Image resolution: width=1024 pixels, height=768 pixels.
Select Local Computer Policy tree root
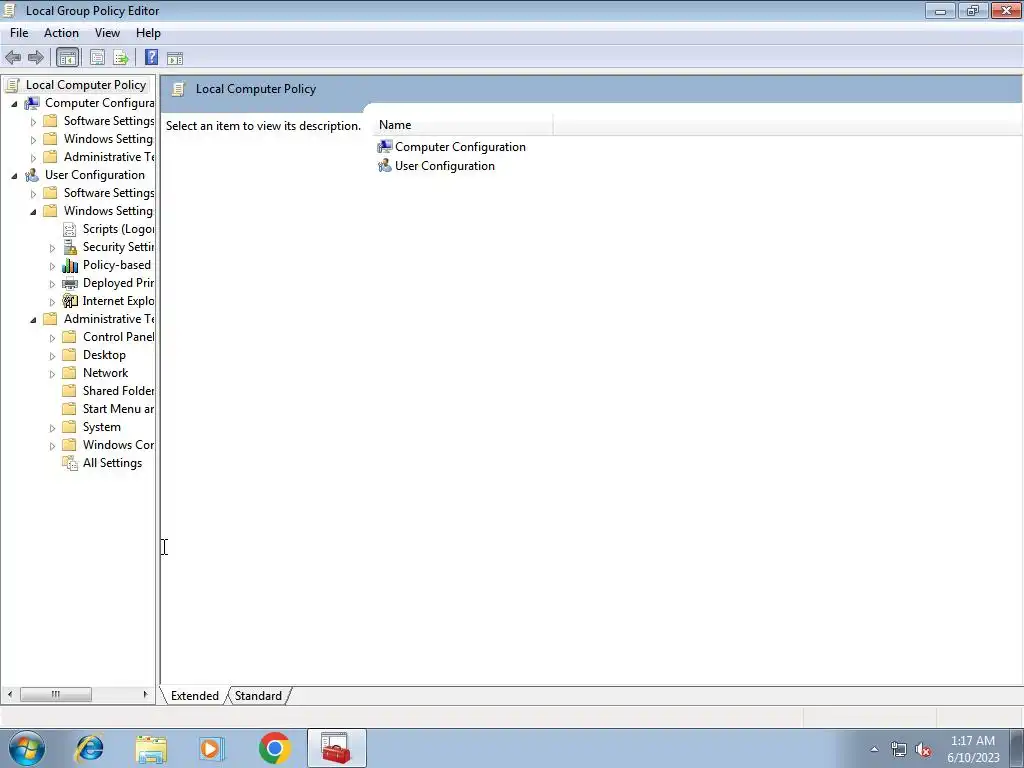[86, 85]
